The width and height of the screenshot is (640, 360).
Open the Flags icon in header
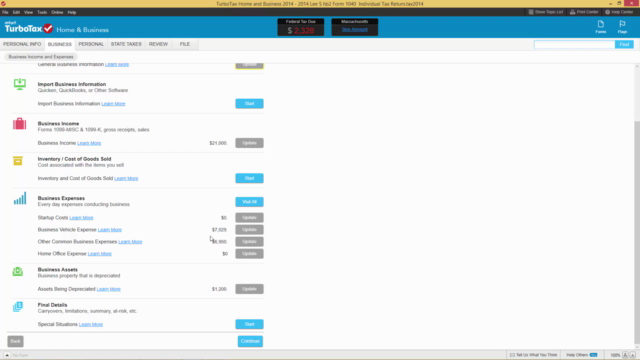[622, 27]
